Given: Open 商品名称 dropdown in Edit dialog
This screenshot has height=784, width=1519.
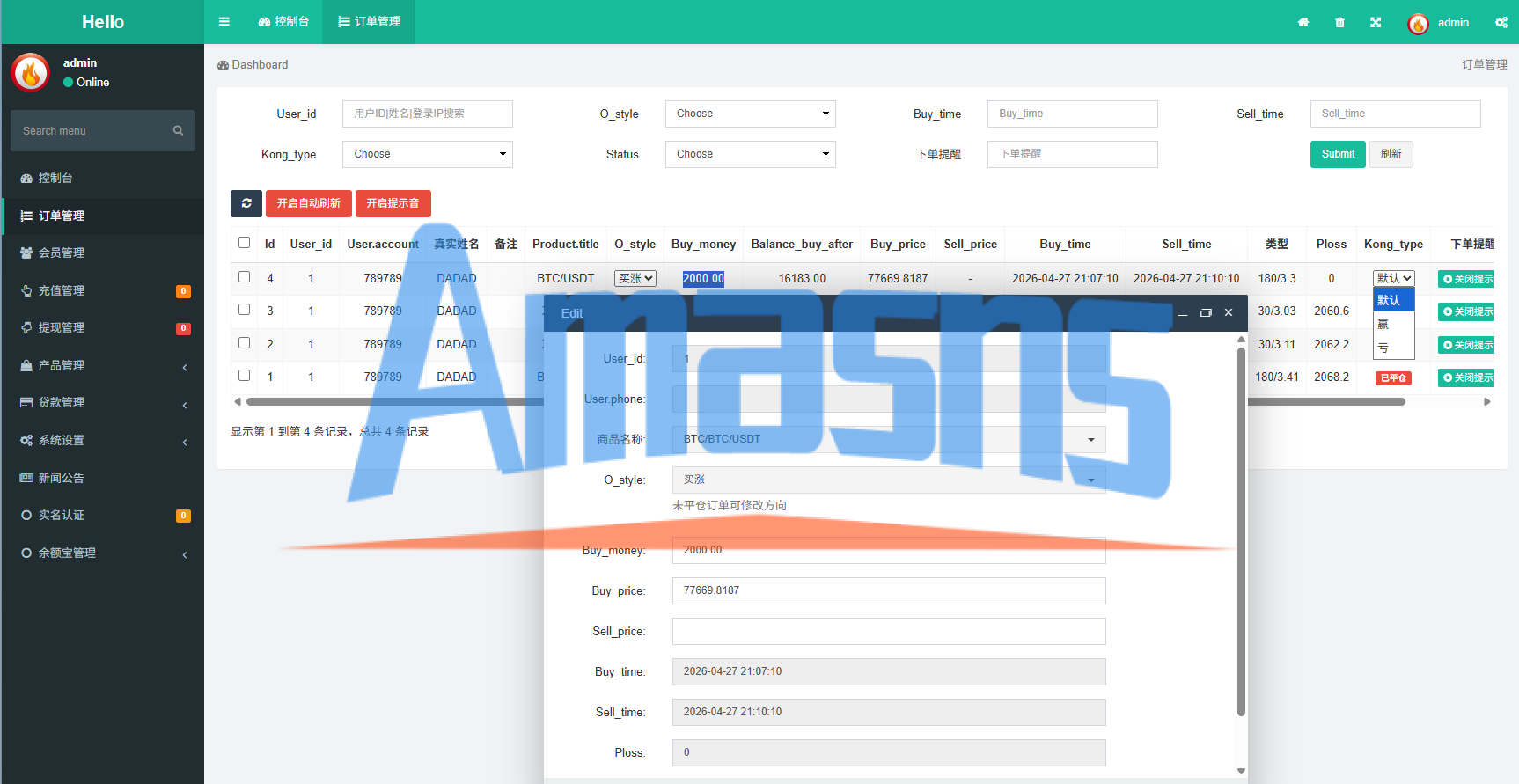Looking at the screenshot, I should click(889, 439).
